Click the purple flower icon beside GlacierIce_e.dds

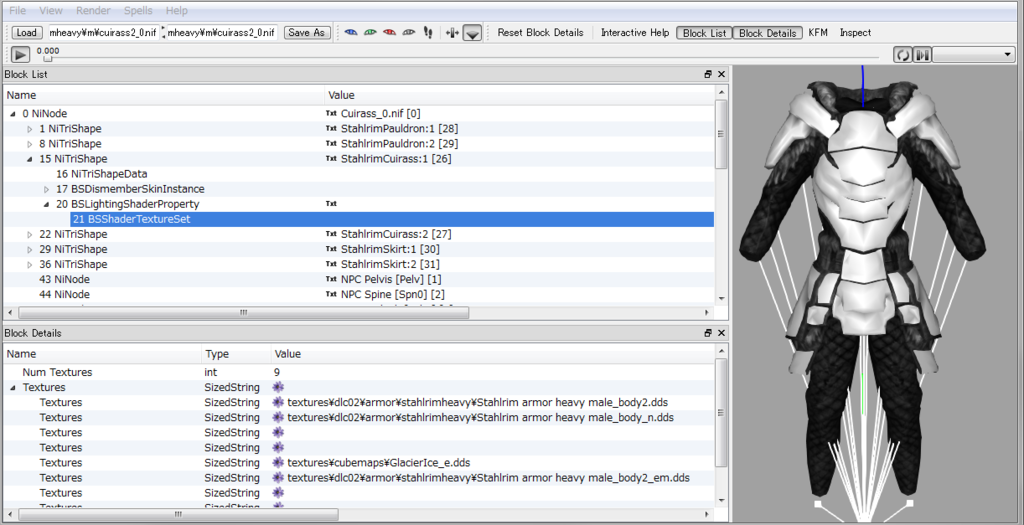click(278, 463)
